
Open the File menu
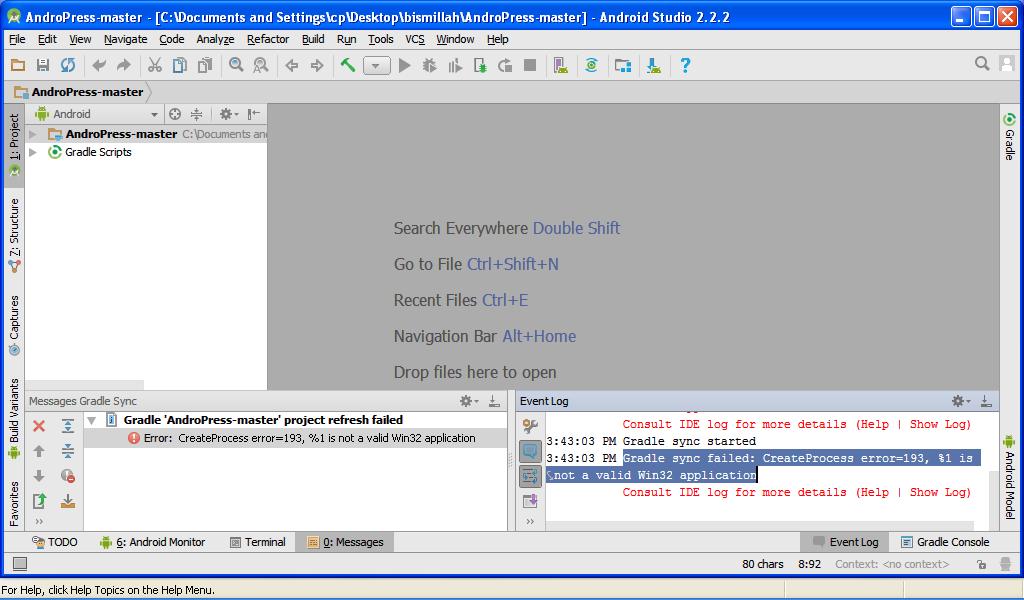(17, 39)
